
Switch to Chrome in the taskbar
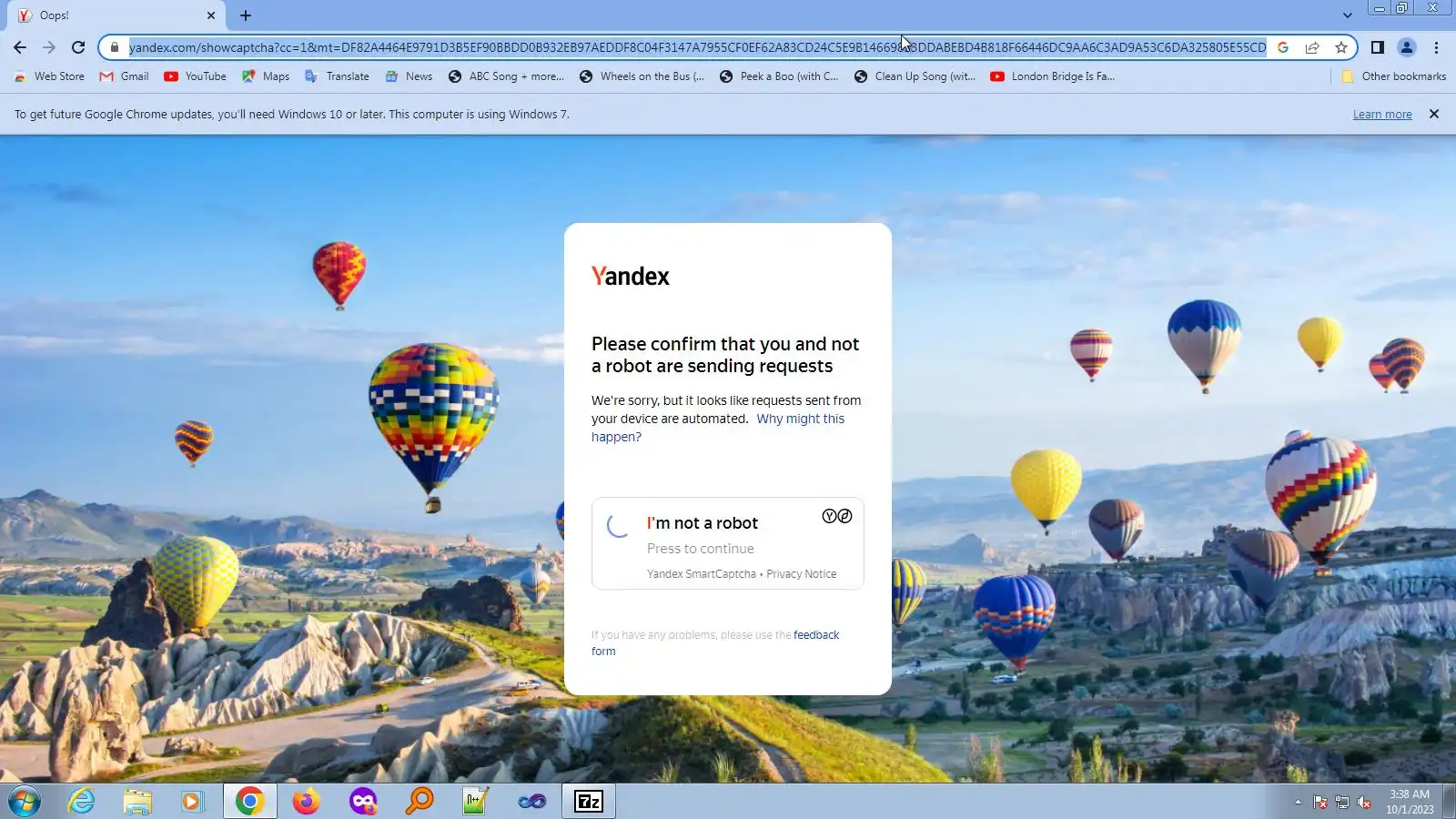249,802
